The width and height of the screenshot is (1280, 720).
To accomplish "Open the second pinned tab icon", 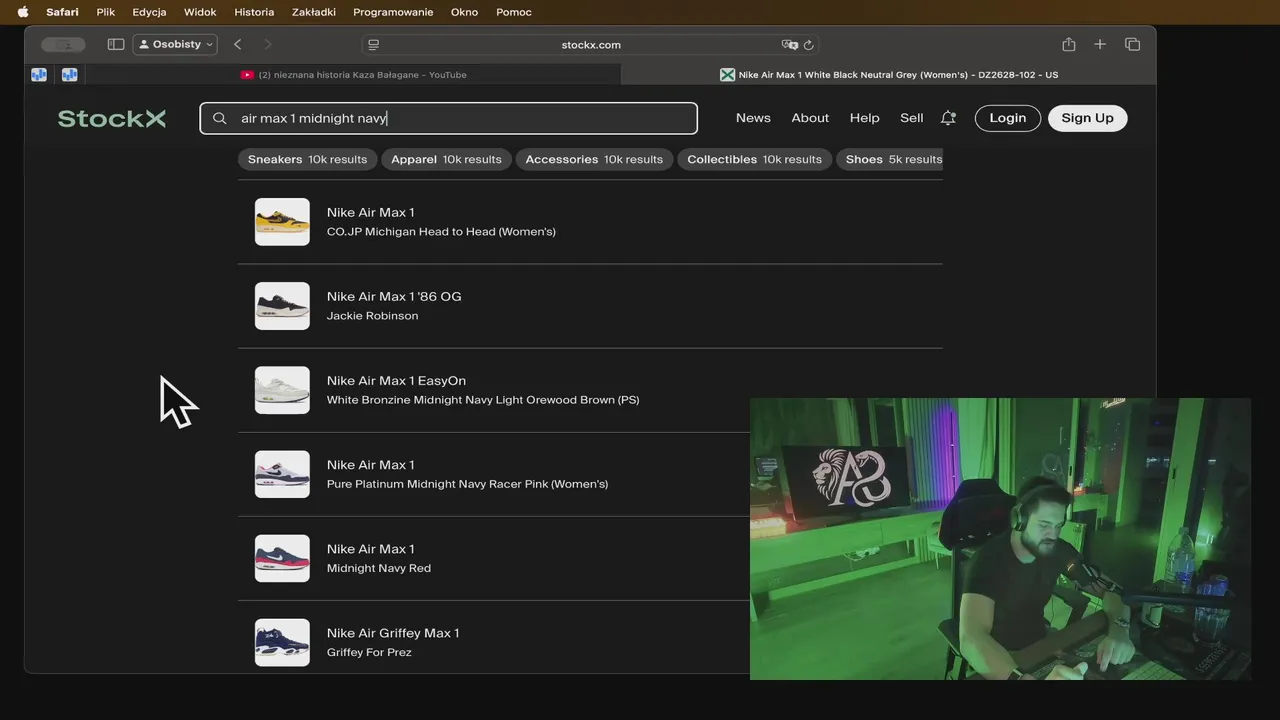I will click(69, 74).
